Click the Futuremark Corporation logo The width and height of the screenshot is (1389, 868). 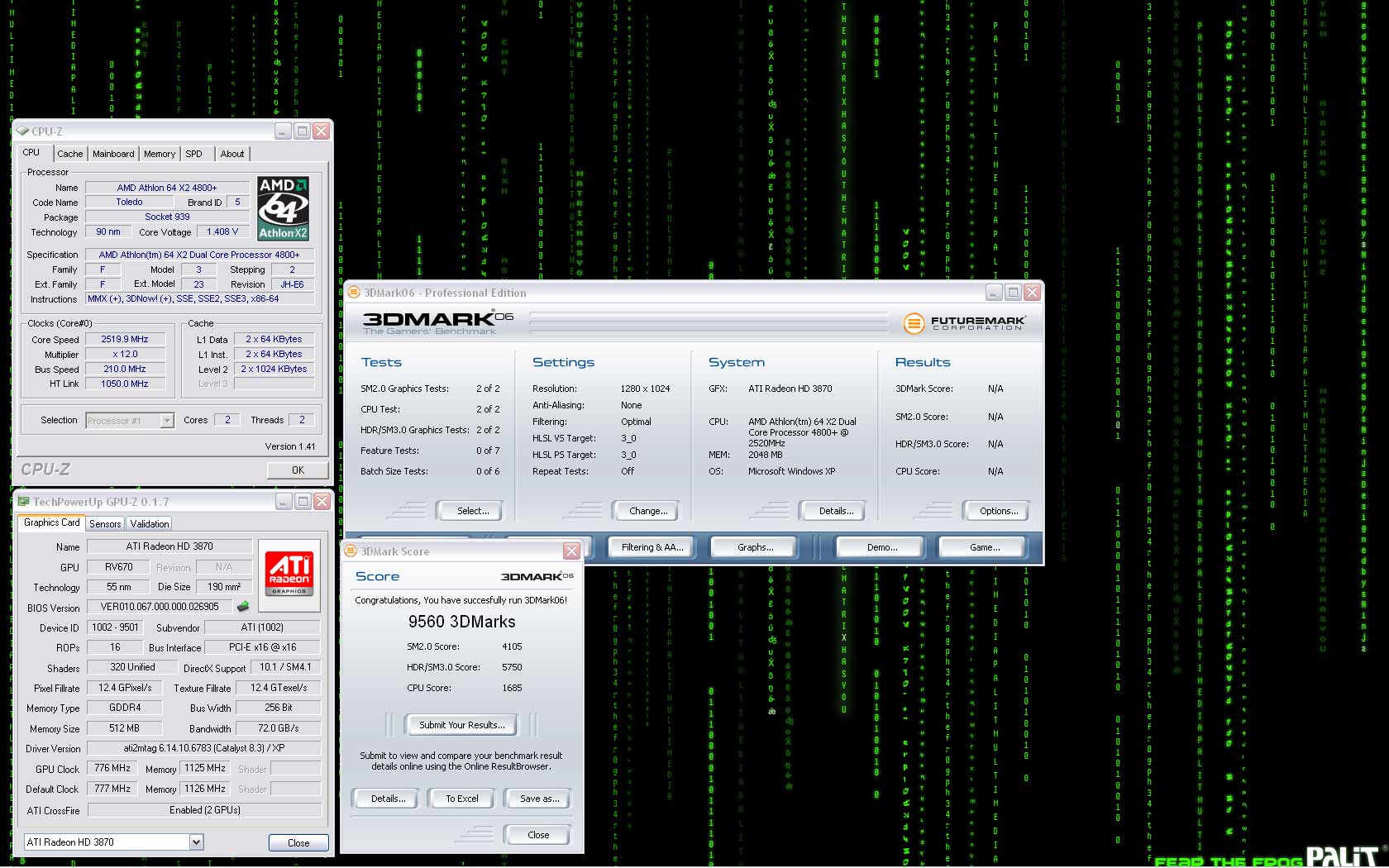tap(964, 322)
